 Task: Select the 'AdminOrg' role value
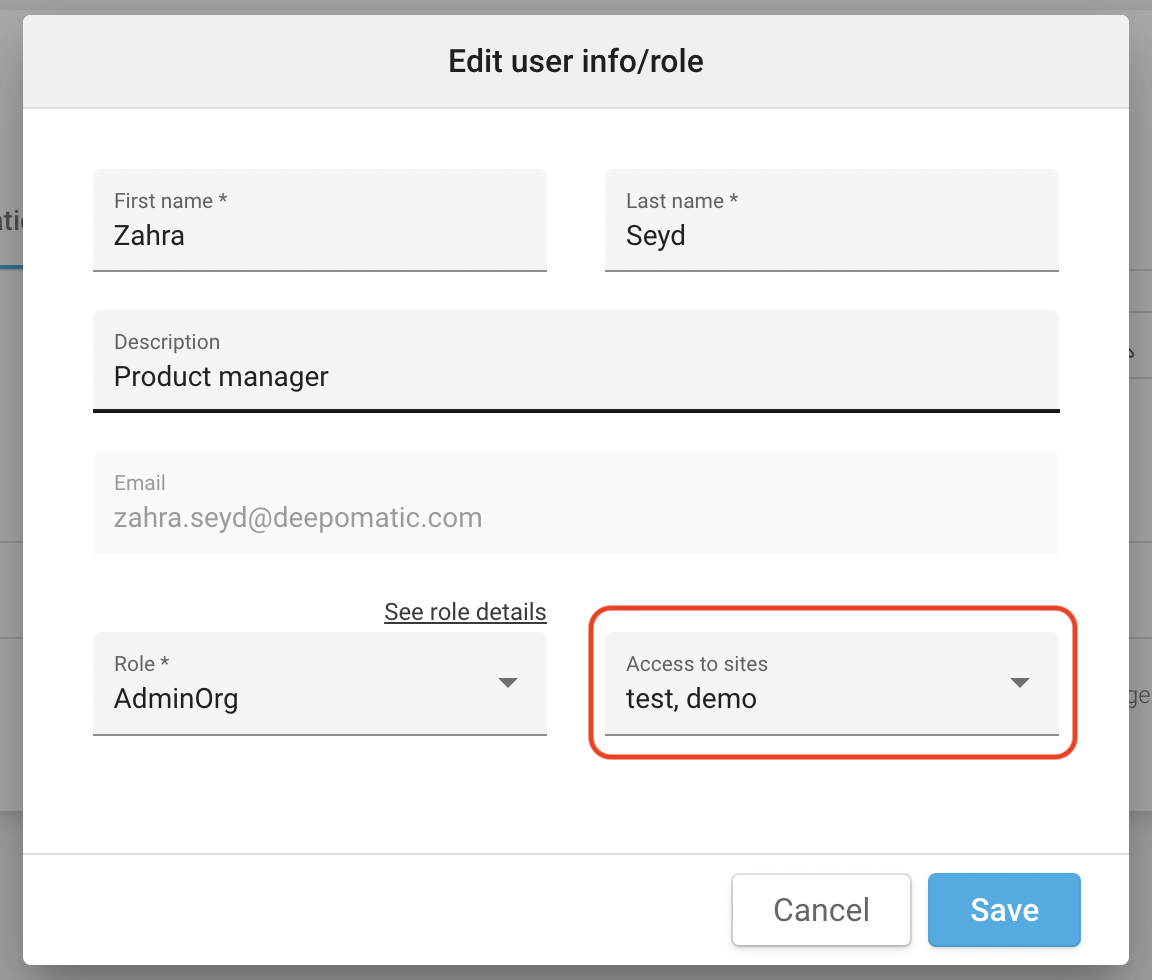[x=176, y=698]
